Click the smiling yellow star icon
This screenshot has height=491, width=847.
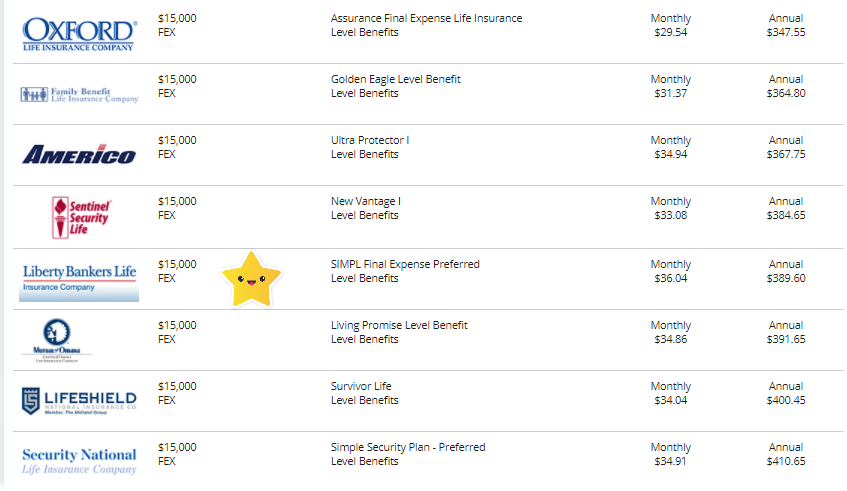pyautogui.click(x=251, y=279)
